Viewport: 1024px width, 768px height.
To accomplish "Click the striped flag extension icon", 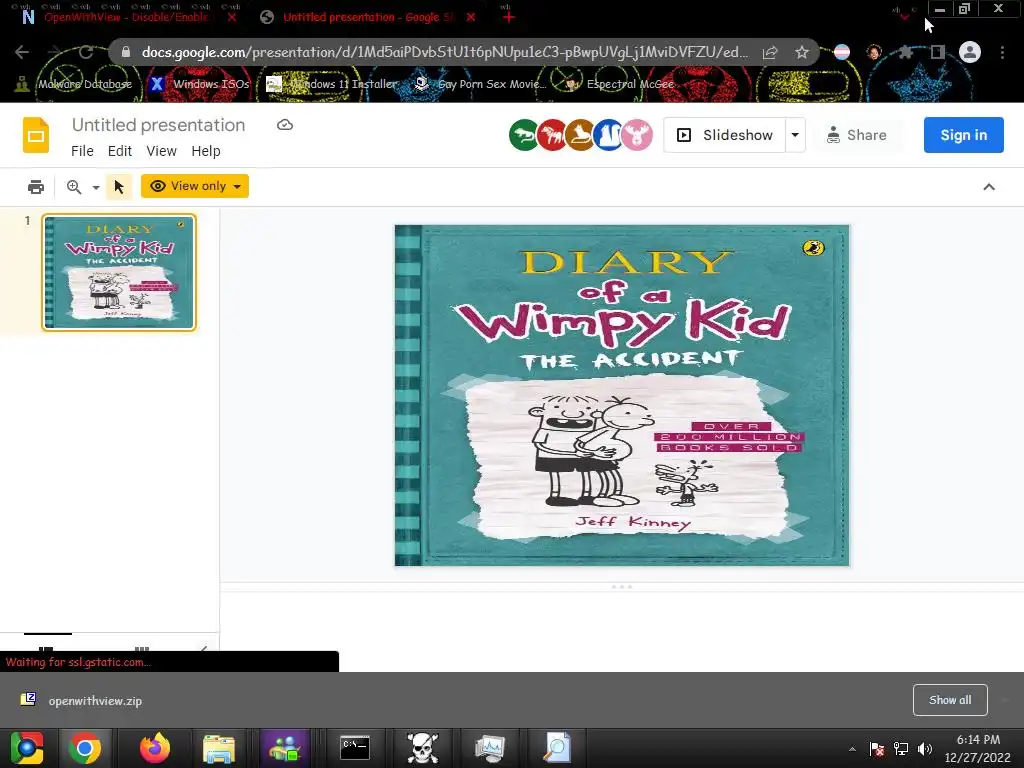I will (842, 52).
